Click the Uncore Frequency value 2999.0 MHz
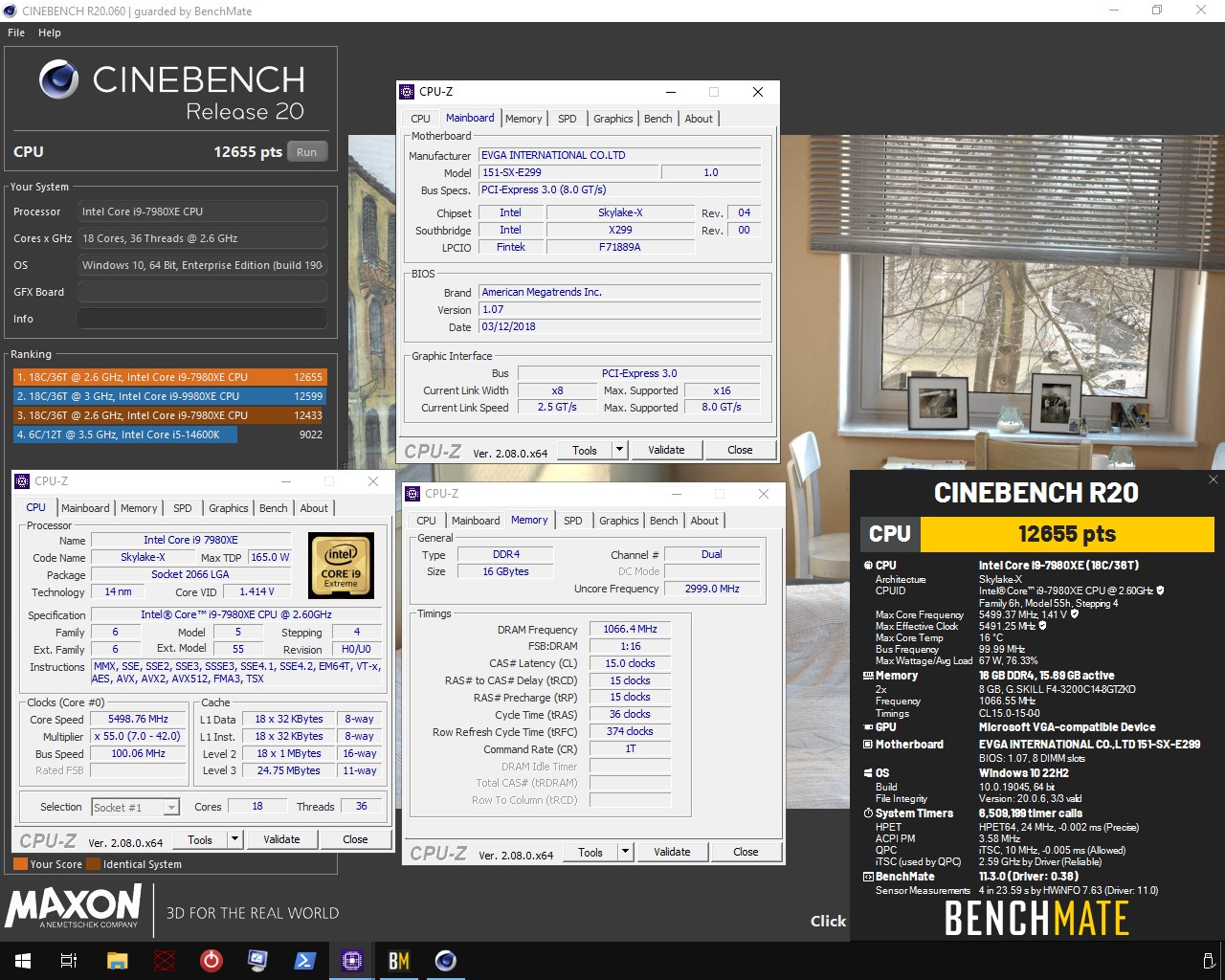This screenshot has width=1225, height=980. click(x=712, y=589)
